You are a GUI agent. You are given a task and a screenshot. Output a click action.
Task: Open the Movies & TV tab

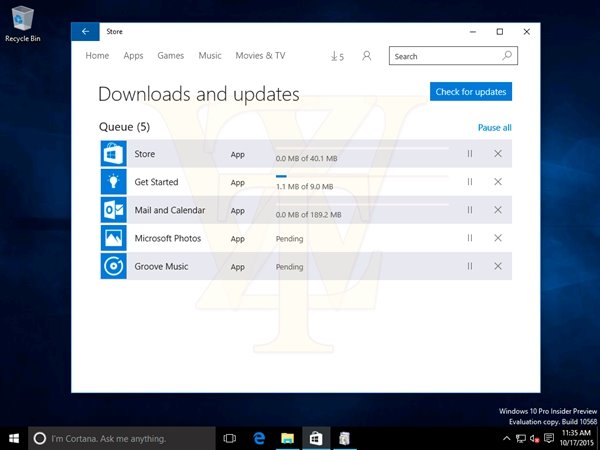(x=260, y=56)
